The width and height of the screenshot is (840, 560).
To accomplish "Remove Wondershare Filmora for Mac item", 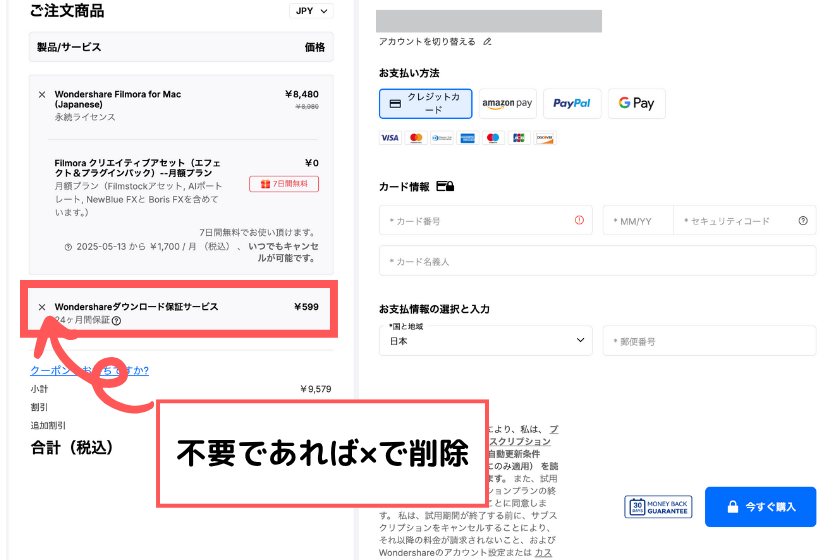I will (42, 95).
